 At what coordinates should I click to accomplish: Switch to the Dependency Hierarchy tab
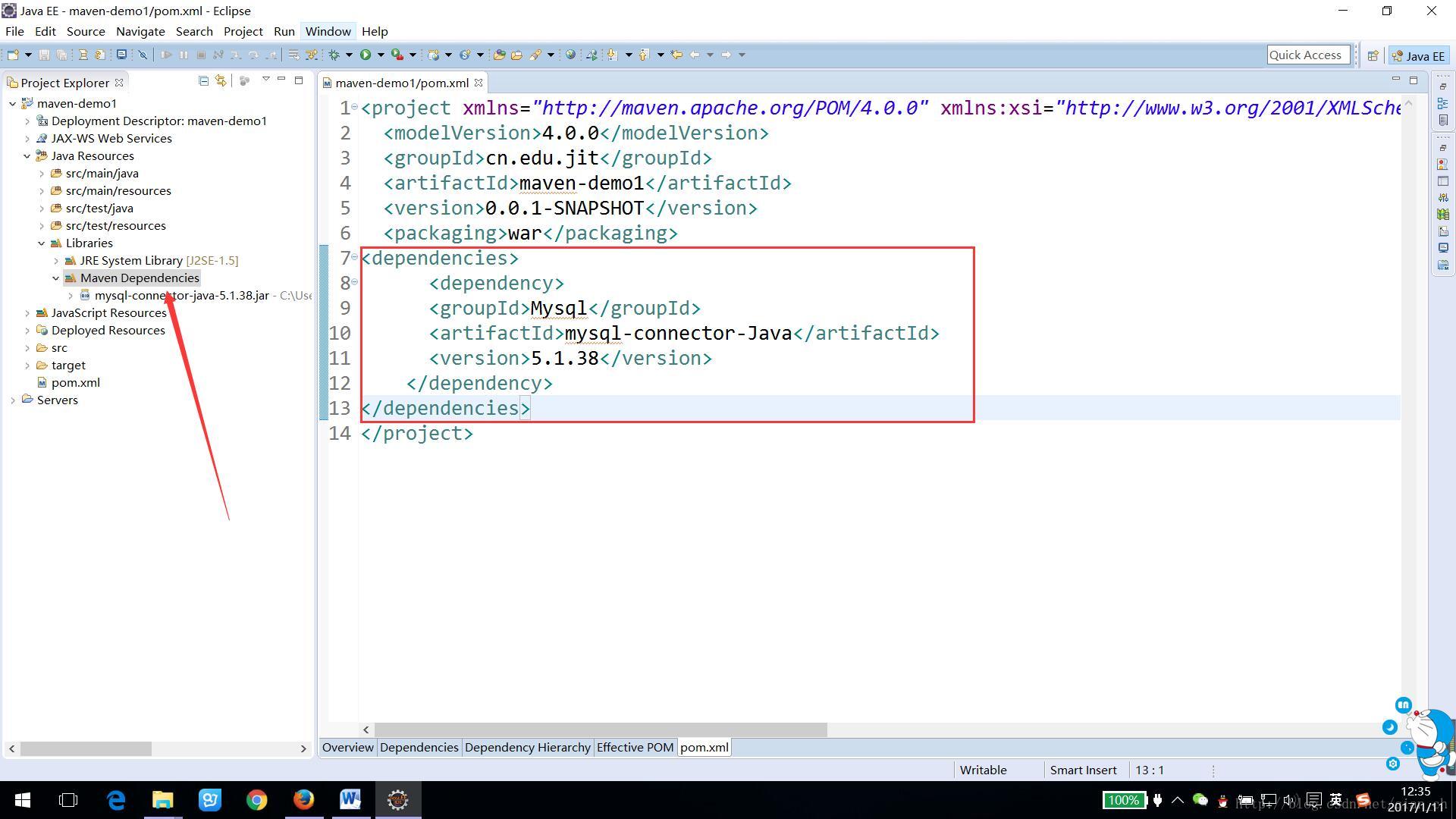527,747
